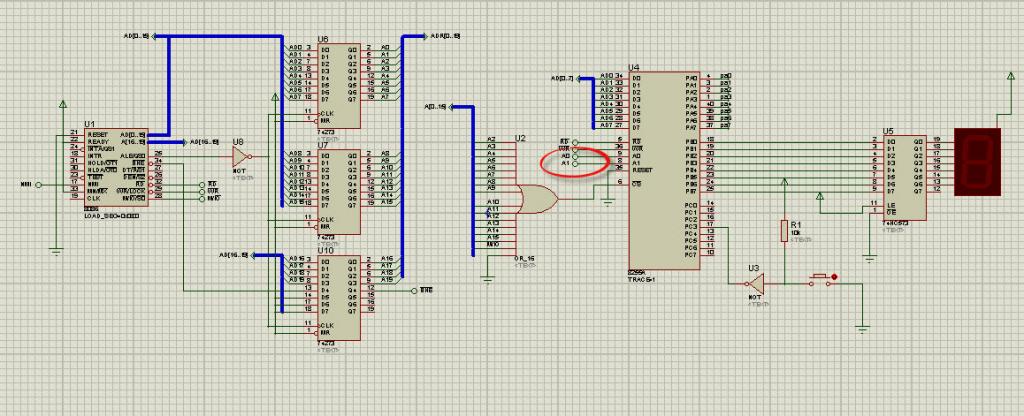Click the ADR[0..15] bus terminal label
Screen dimensions: 1024x416
click(444, 36)
